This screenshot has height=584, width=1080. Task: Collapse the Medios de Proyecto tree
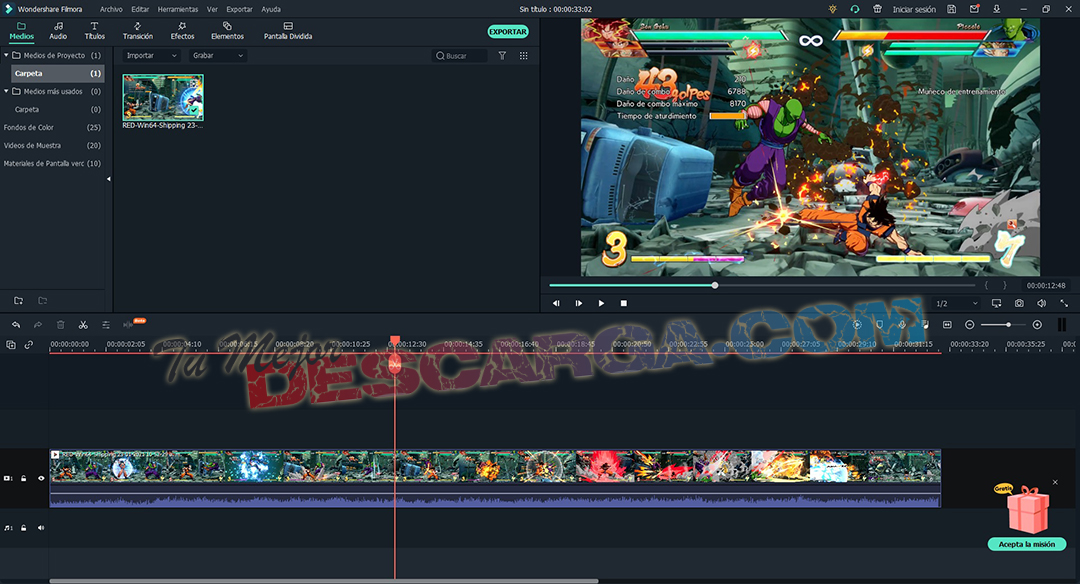click(x=6, y=55)
